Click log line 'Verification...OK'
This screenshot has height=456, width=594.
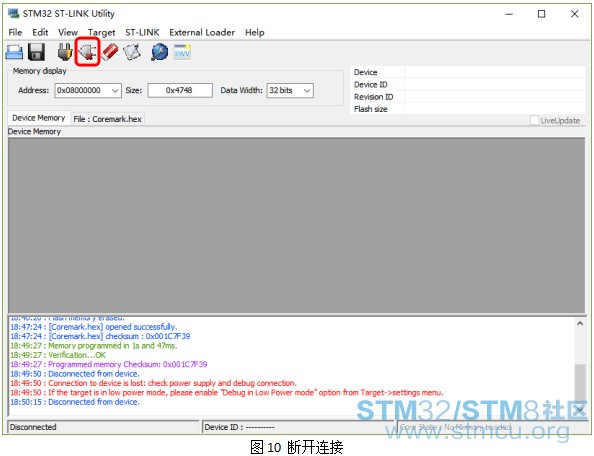point(58,355)
